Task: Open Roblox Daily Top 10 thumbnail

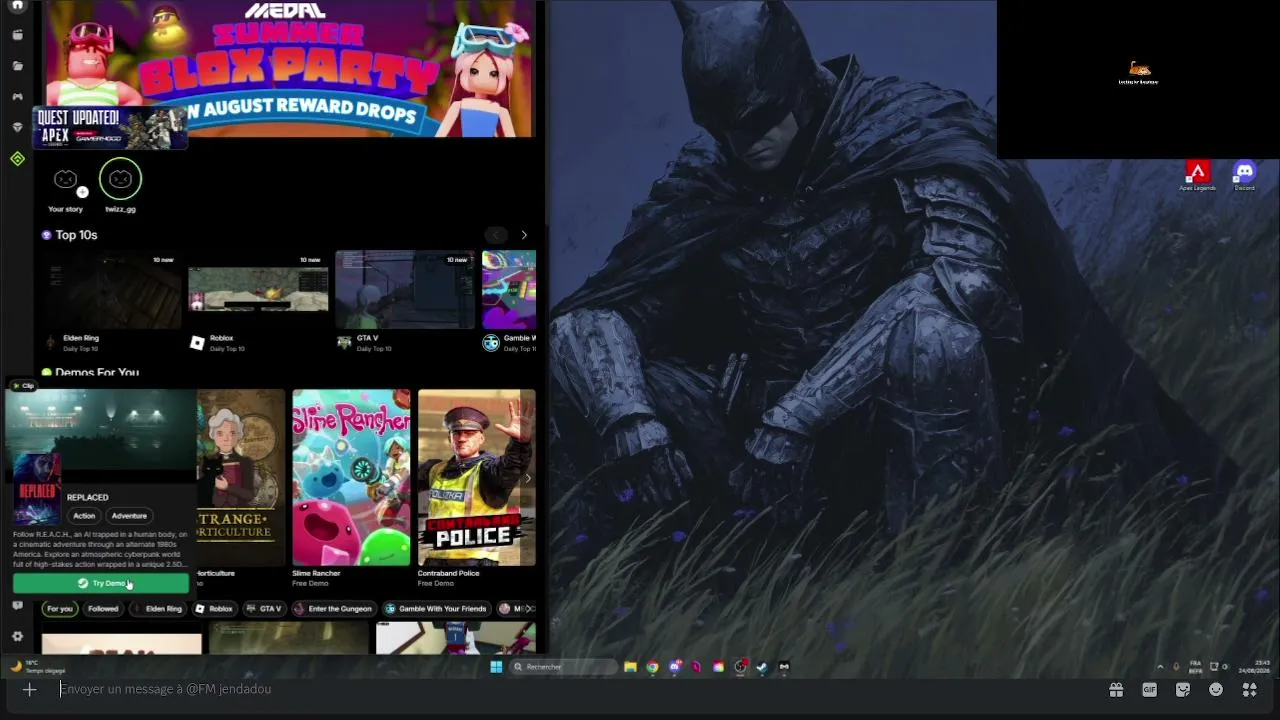Action: pyautogui.click(x=258, y=290)
